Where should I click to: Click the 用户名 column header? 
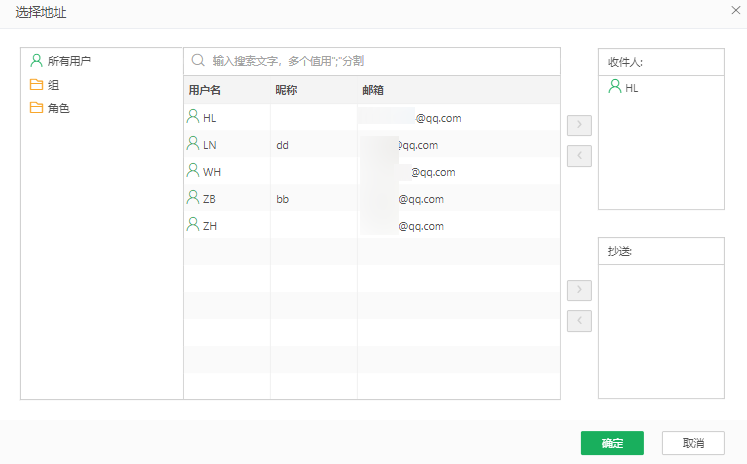pos(205,90)
